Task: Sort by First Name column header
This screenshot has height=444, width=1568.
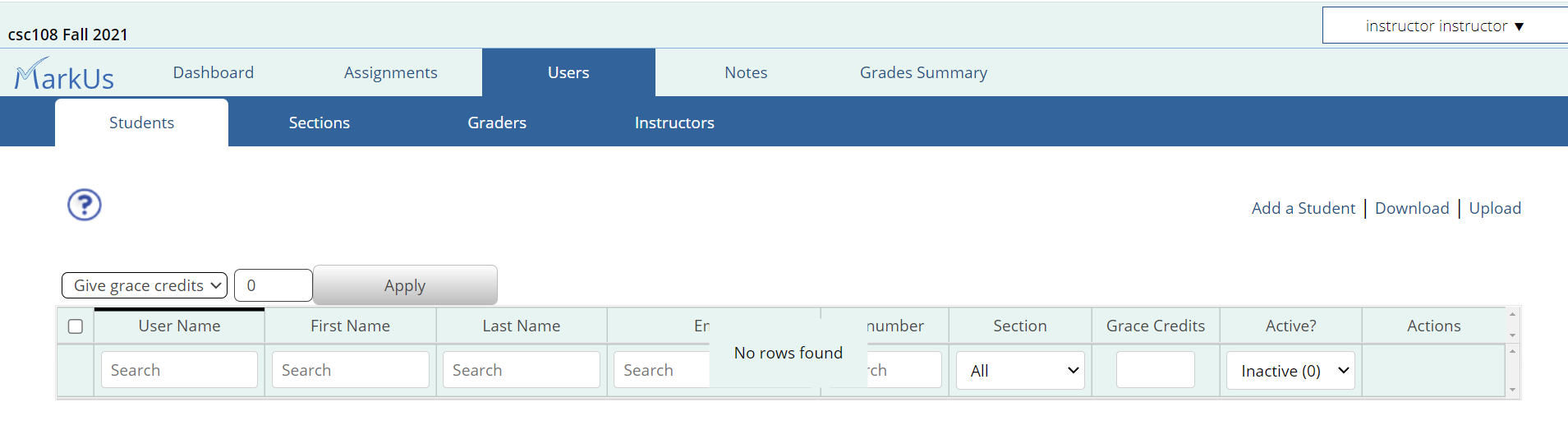Action: pos(351,326)
